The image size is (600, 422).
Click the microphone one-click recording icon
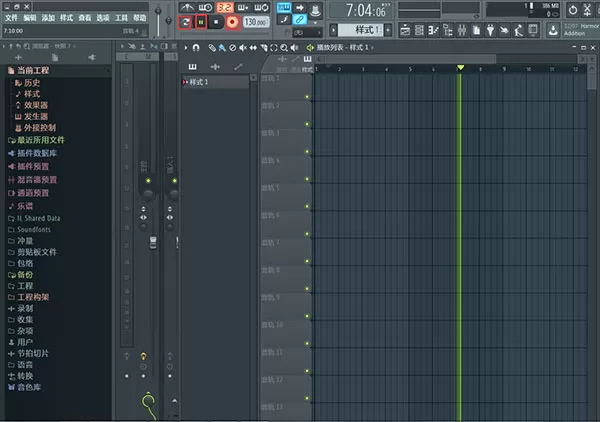click(518, 30)
